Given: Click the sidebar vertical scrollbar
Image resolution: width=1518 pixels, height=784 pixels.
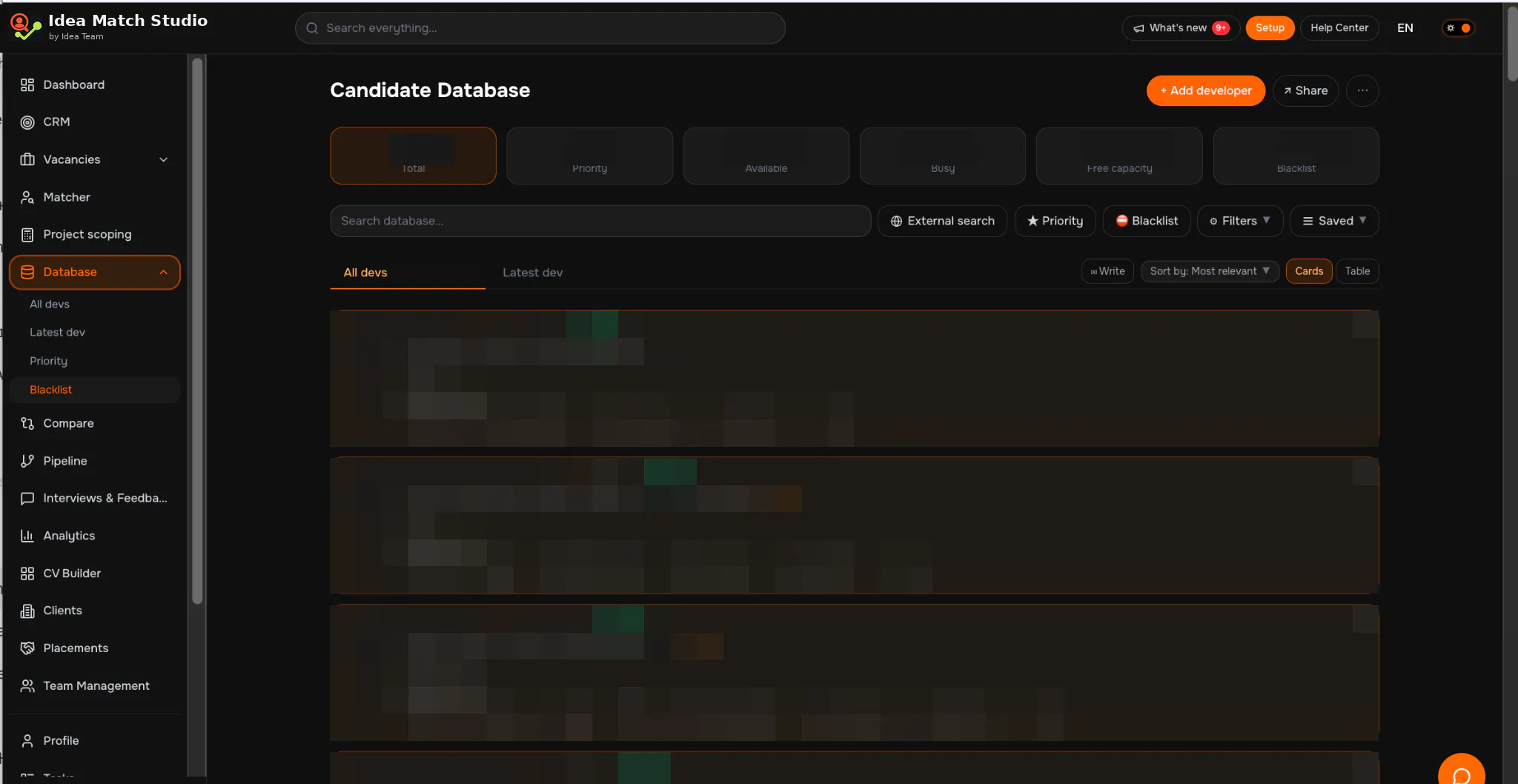Looking at the screenshot, I should 197,330.
